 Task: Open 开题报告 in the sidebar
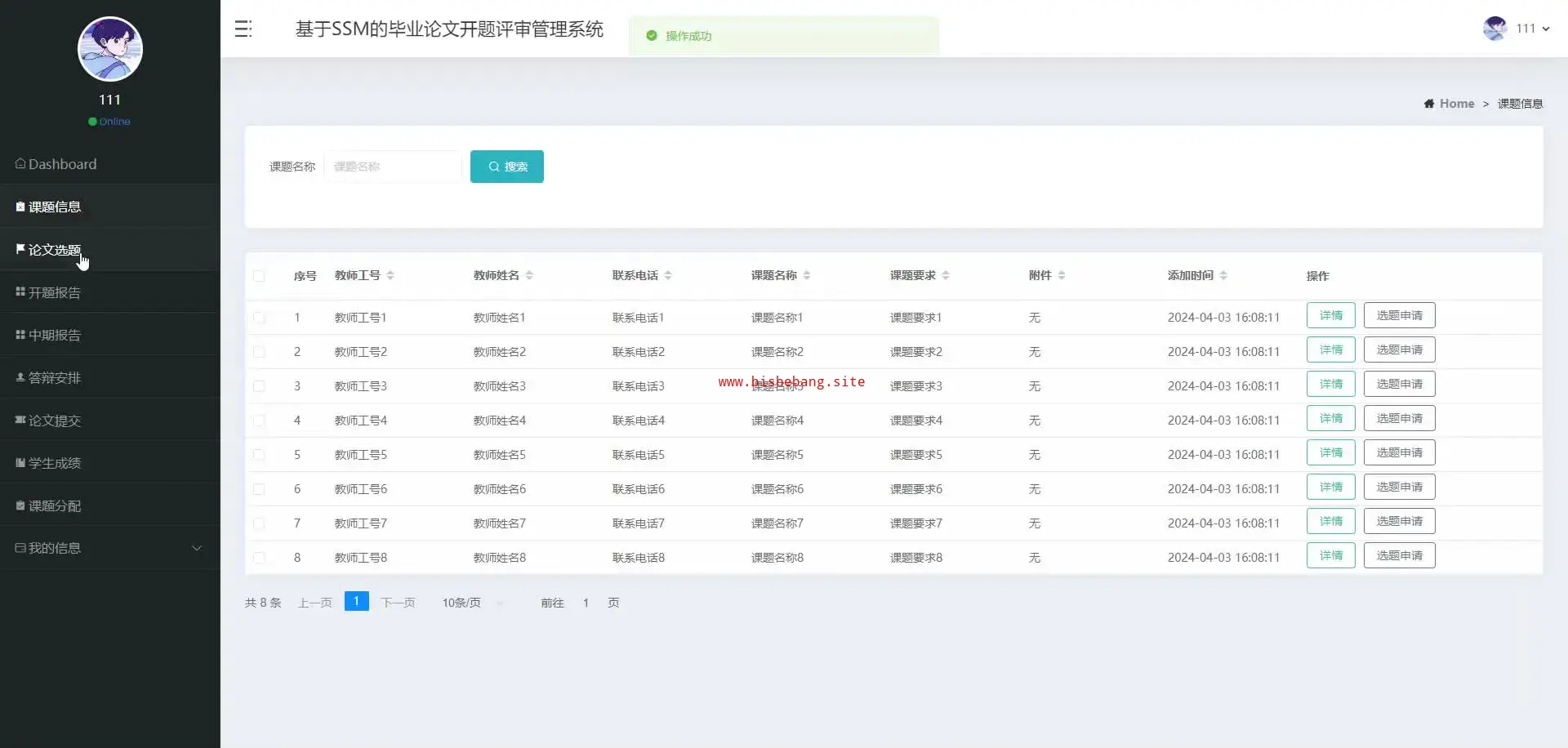(55, 292)
